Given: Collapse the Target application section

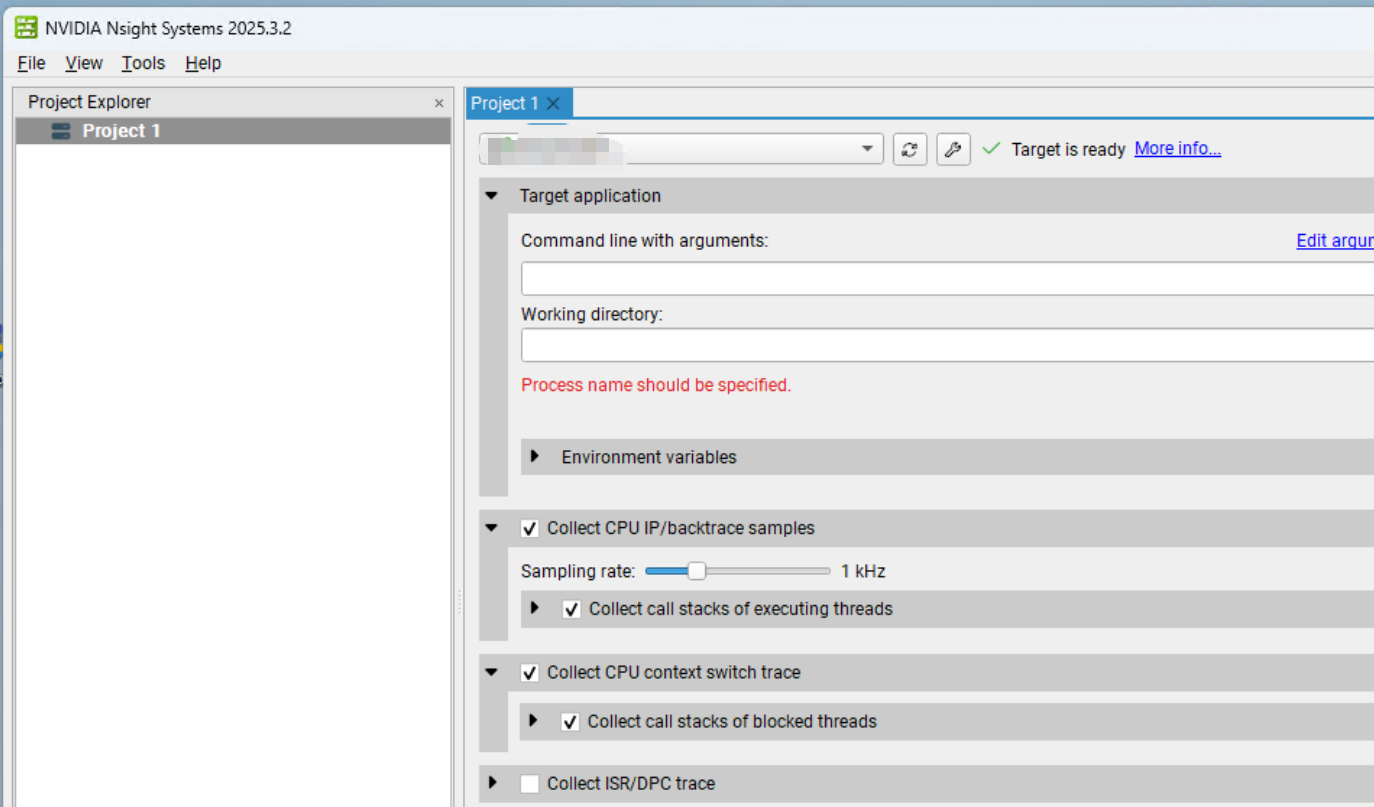Looking at the screenshot, I should (490, 195).
